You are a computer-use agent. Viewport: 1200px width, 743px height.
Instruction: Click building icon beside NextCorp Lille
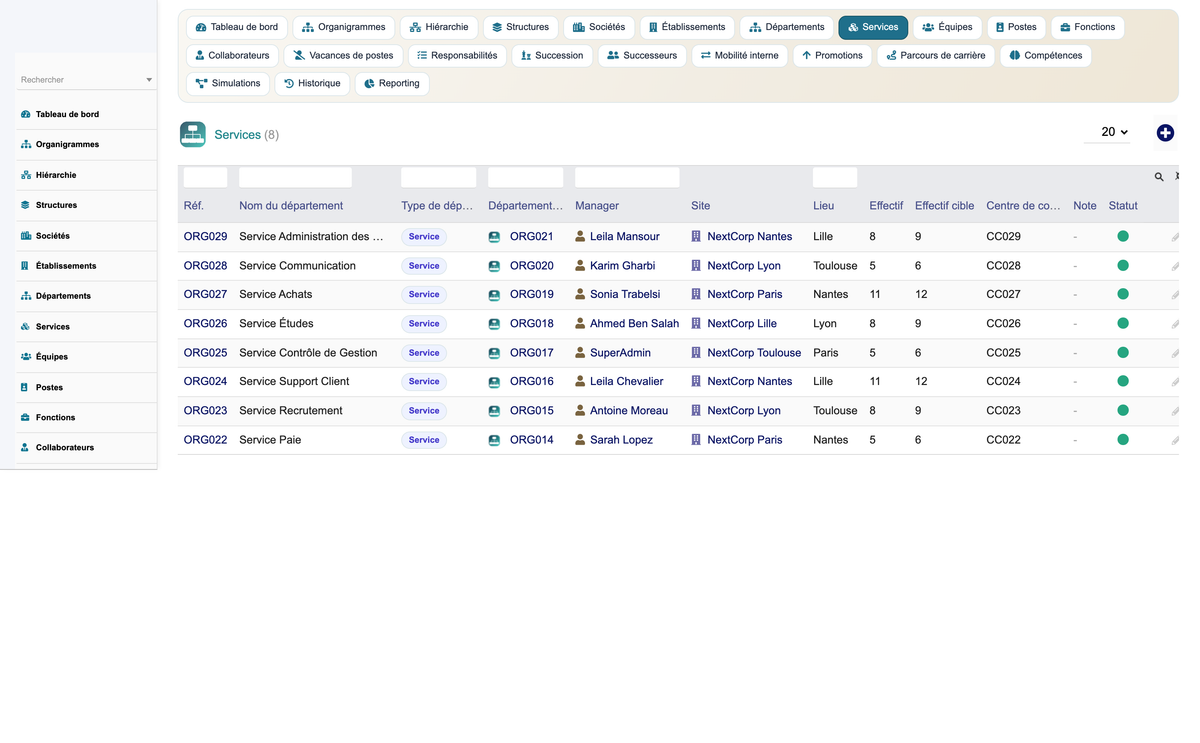point(696,324)
